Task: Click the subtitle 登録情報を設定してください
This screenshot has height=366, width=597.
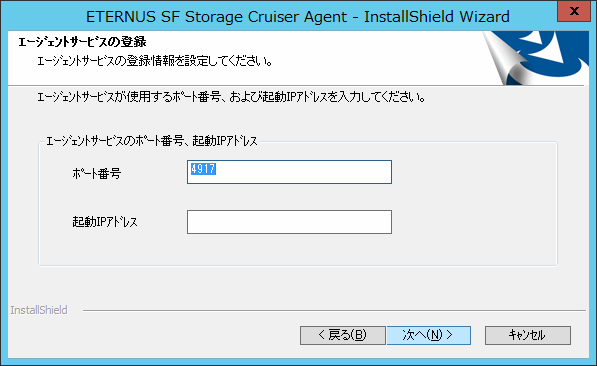Action: [x=155, y=61]
